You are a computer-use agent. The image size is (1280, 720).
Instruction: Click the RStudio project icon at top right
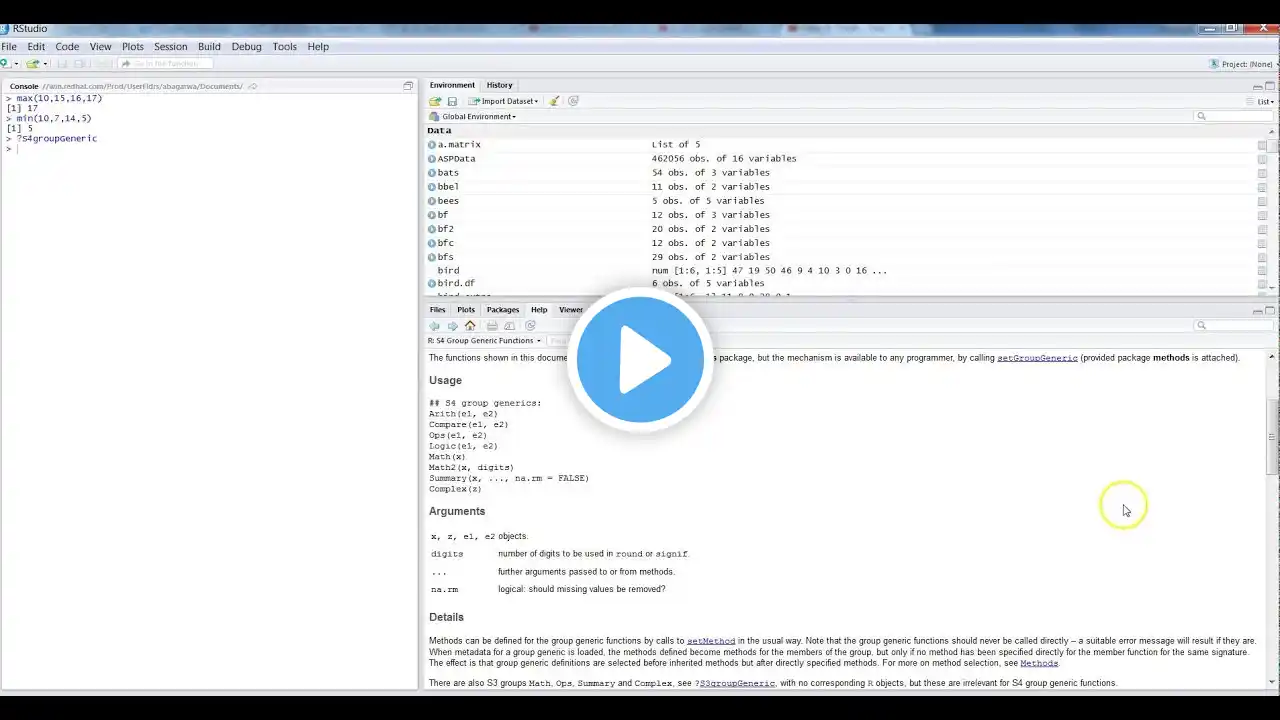1214,64
